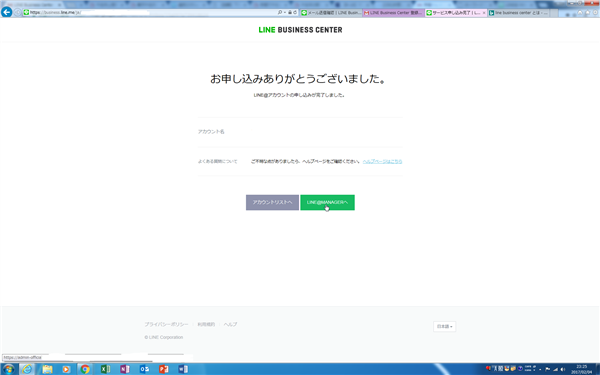The height and width of the screenshot is (375, 600).
Task: Open OneNote from the taskbar
Action: 125,369
